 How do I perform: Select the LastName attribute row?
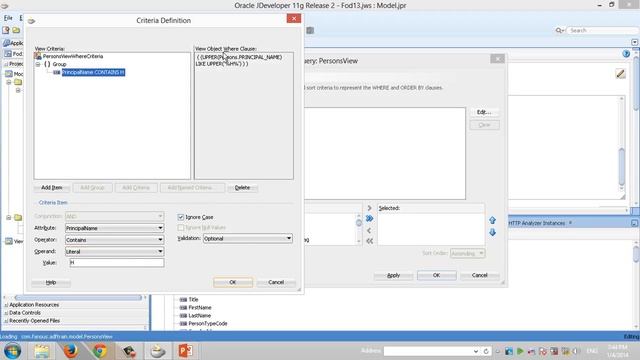tap(200, 316)
